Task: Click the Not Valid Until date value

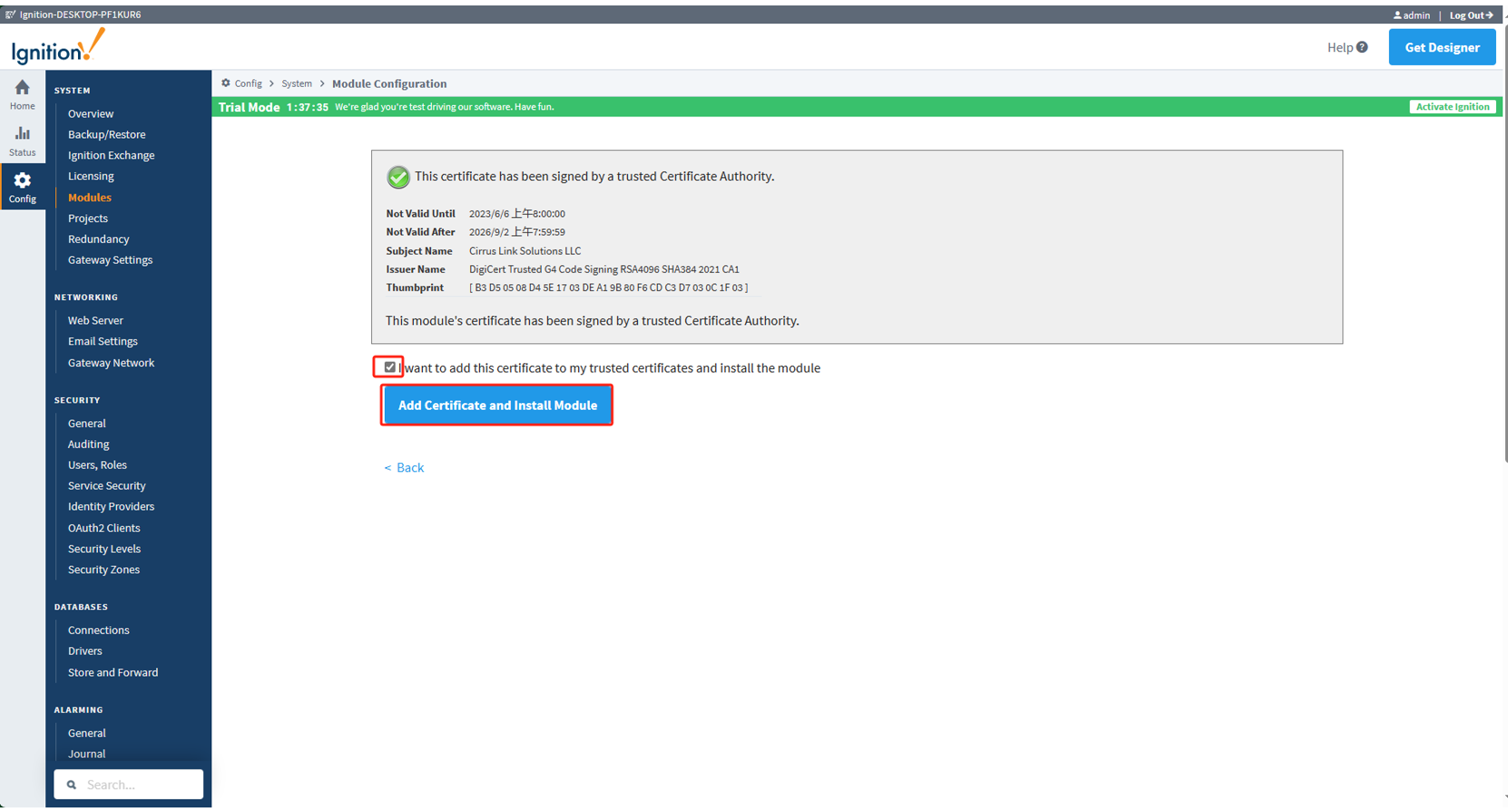Action: (x=516, y=214)
